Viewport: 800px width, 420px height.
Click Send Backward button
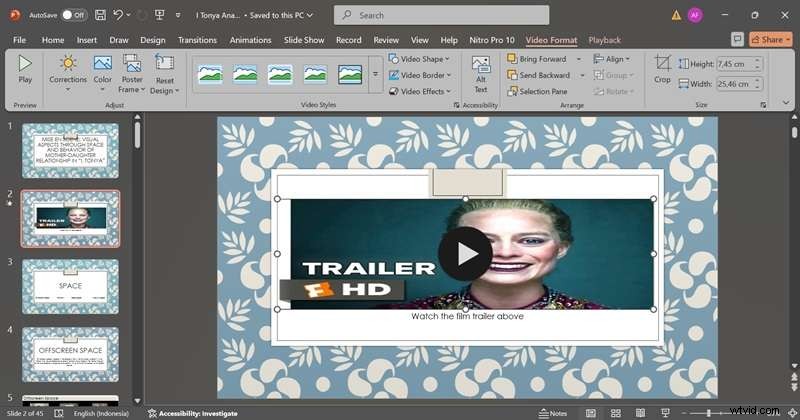(x=539, y=75)
